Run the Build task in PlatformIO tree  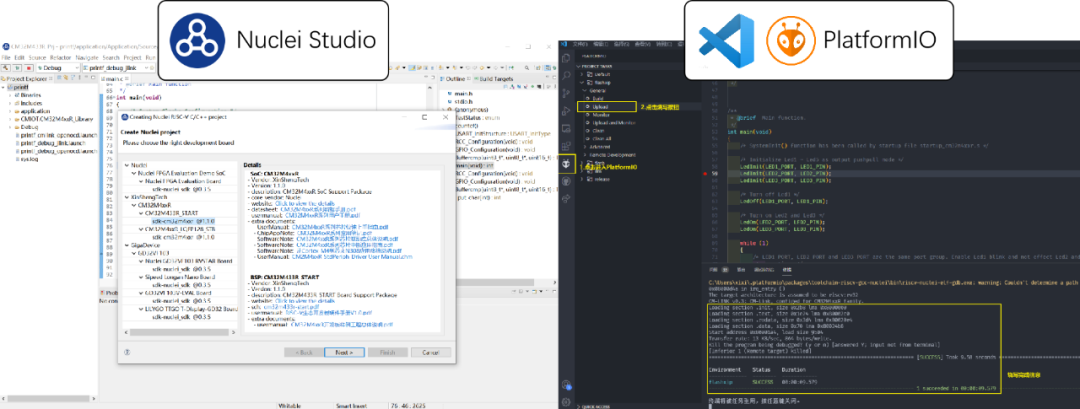pos(599,98)
